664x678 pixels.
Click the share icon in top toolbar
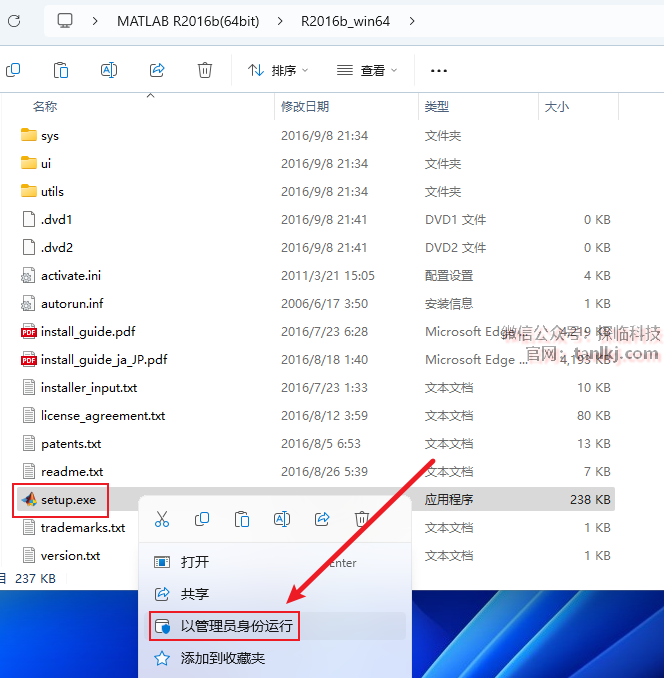[x=157, y=70]
